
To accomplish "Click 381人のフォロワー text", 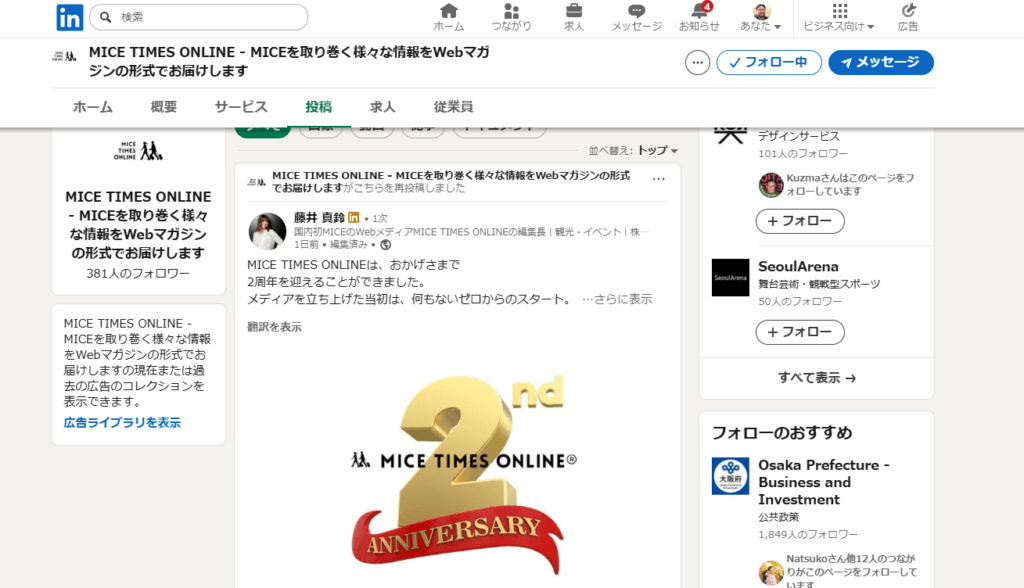I will [138, 273].
